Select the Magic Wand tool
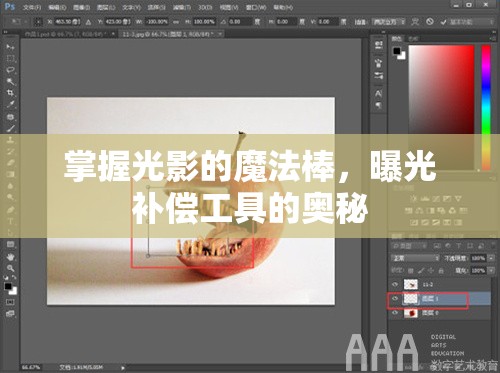Screen dimensions: 500x373 coord(10,81)
